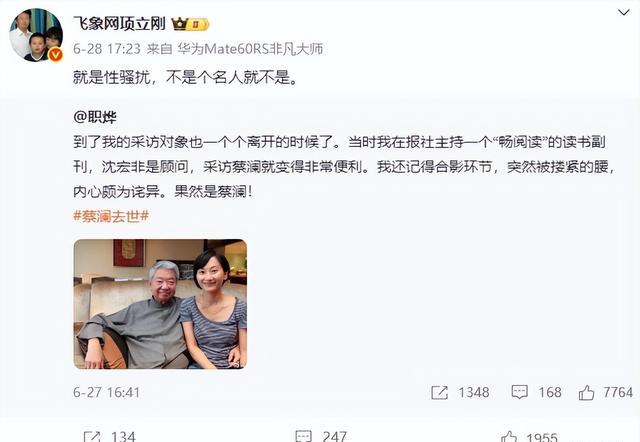This screenshot has width=640, height=442.
Task: Open the #蔡澜去世# hashtag topic
Action: coord(111,216)
